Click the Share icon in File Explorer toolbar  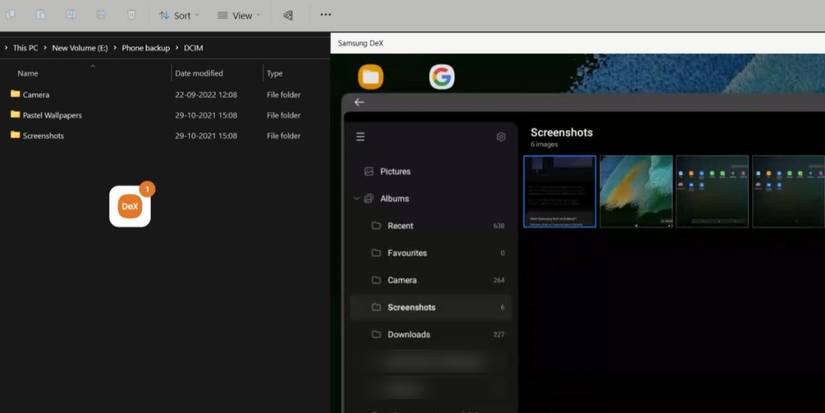101,15
